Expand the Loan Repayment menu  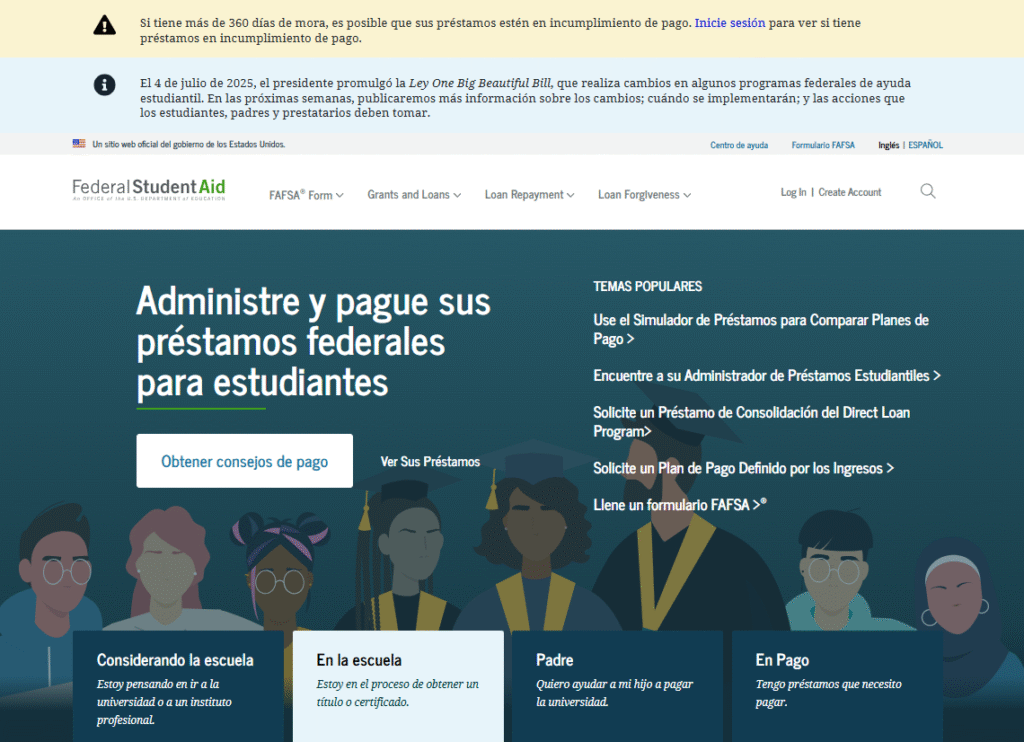530,195
